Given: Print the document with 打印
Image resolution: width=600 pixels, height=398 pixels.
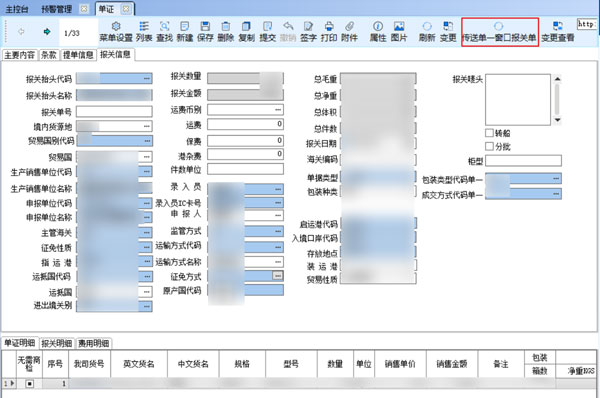Looking at the screenshot, I should click(329, 31).
